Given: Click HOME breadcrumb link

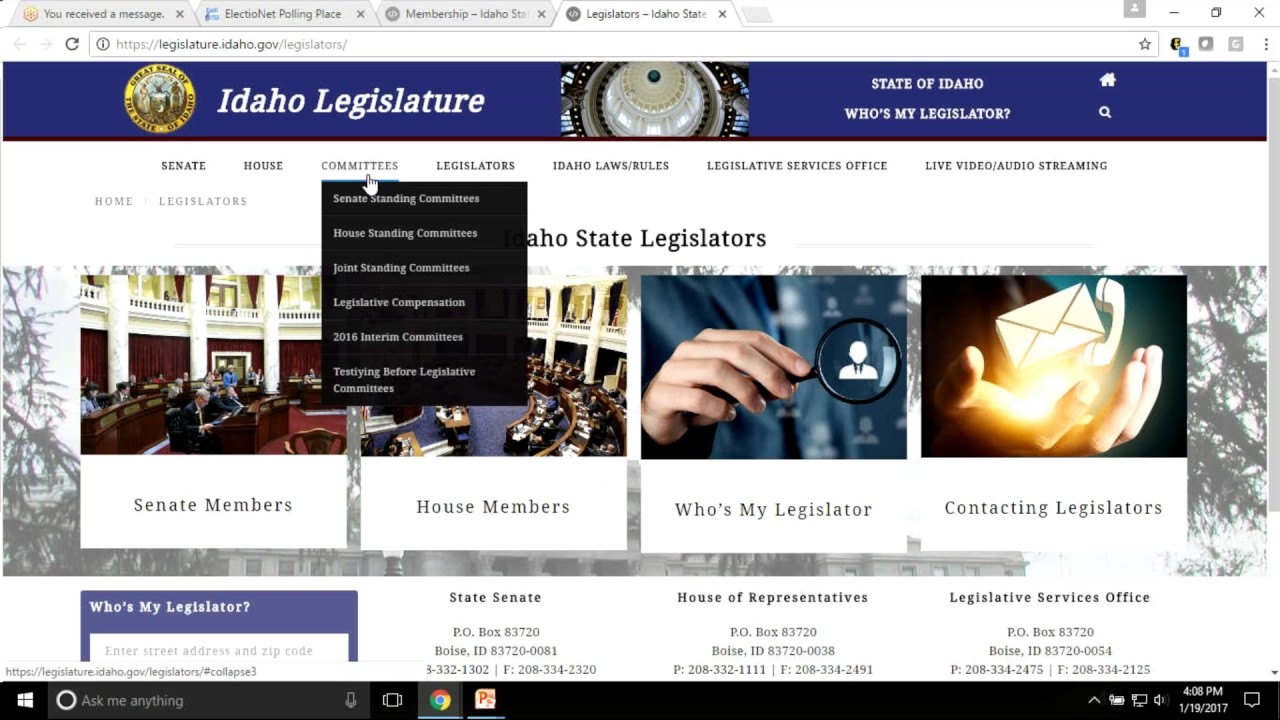Looking at the screenshot, I should coord(114,201).
